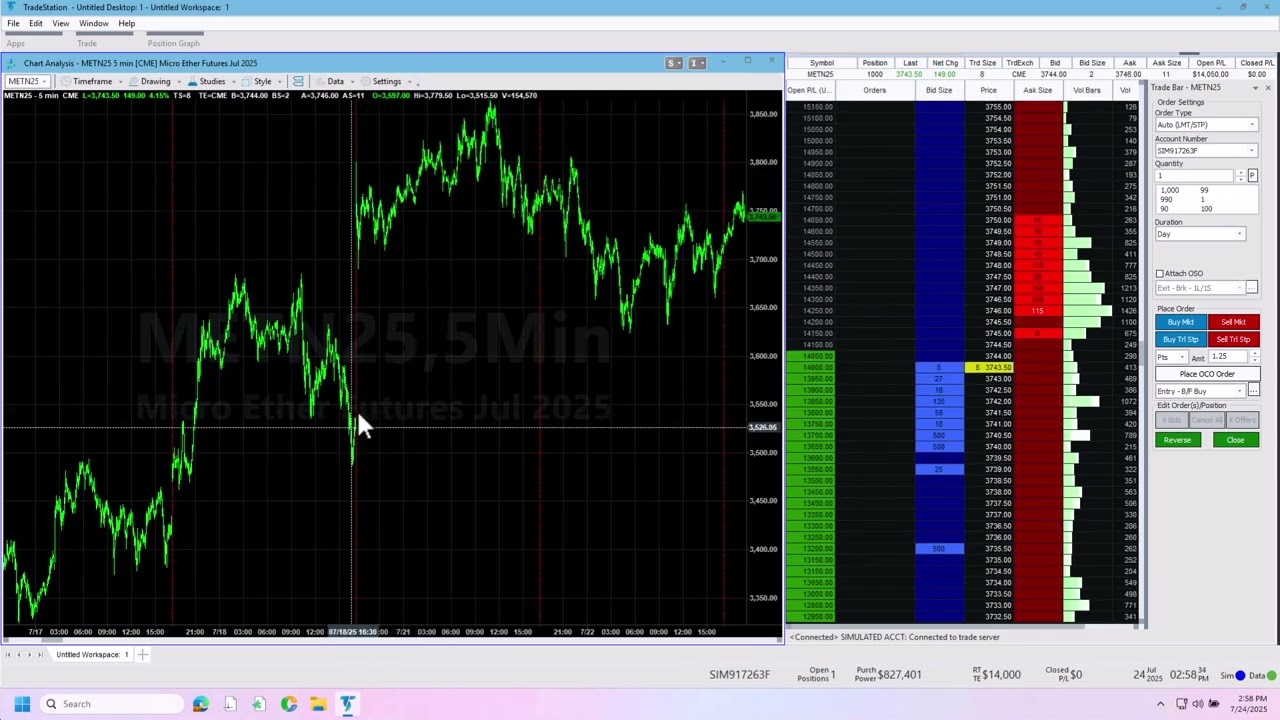The height and width of the screenshot is (720, 1280).
Task: Click the Vol Bars column header
Action: (x=1087, y=90)
